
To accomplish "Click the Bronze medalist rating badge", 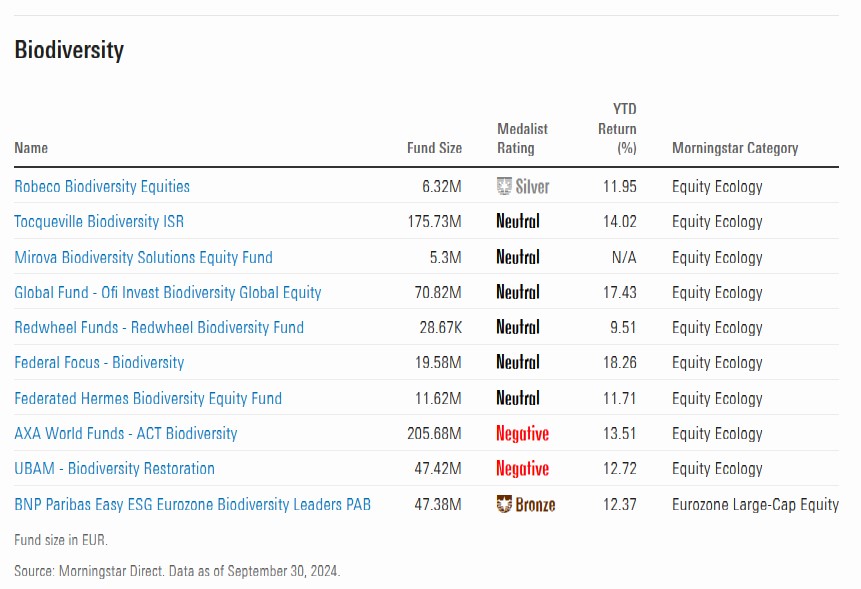I will click(x=525, y=504).
